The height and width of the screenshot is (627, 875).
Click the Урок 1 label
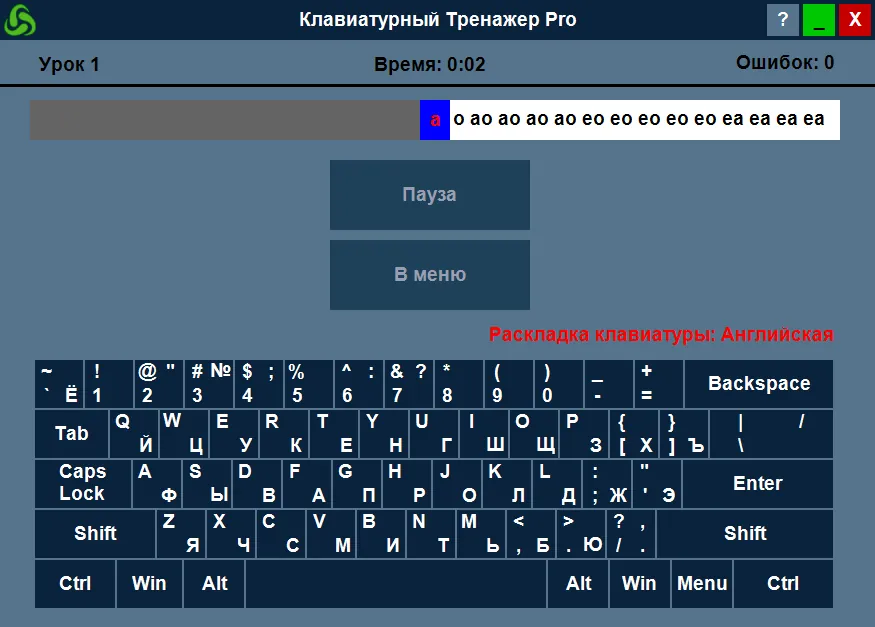pos(69,64)
